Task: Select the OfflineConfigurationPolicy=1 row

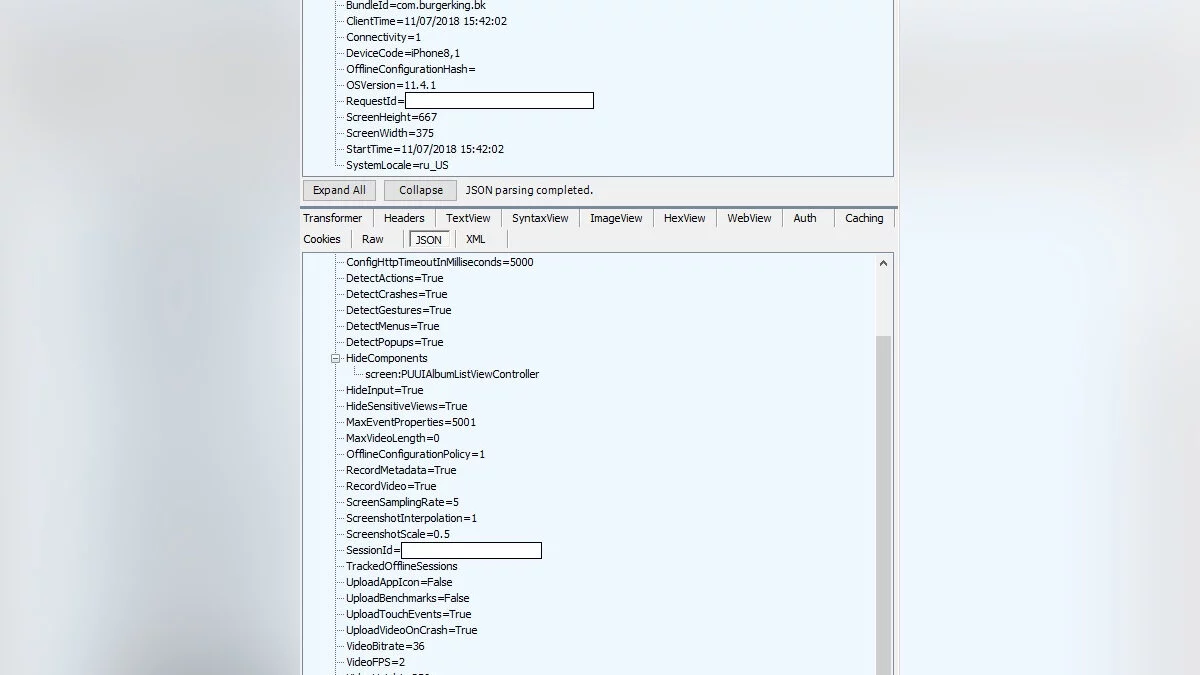Action: tap(415, 454)
